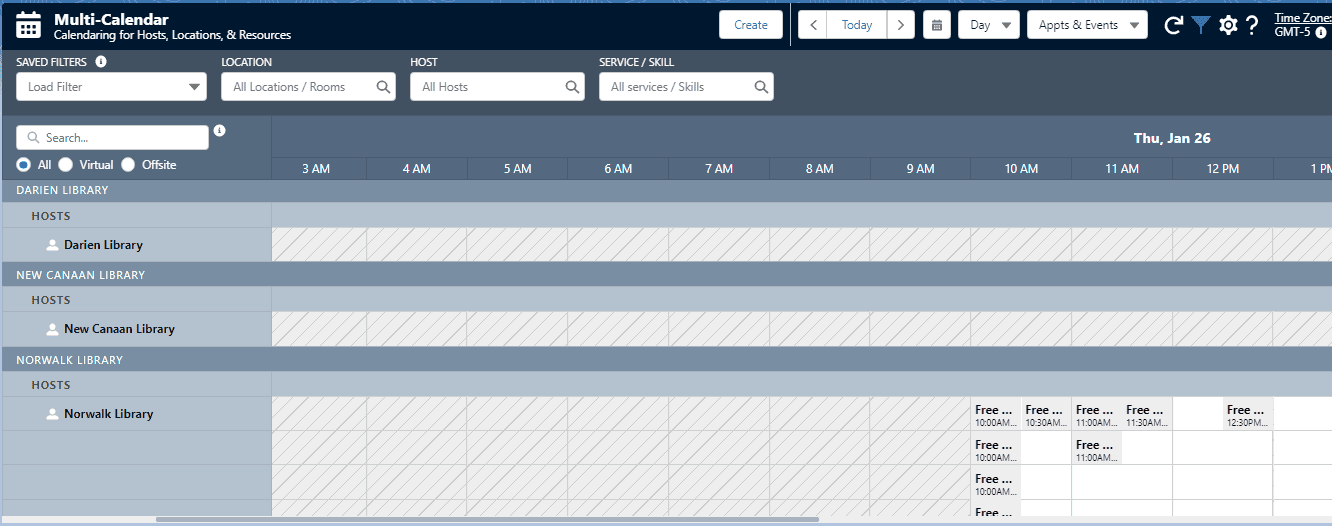
Task: Go to next day arrow
Action: tap(901, 25)
